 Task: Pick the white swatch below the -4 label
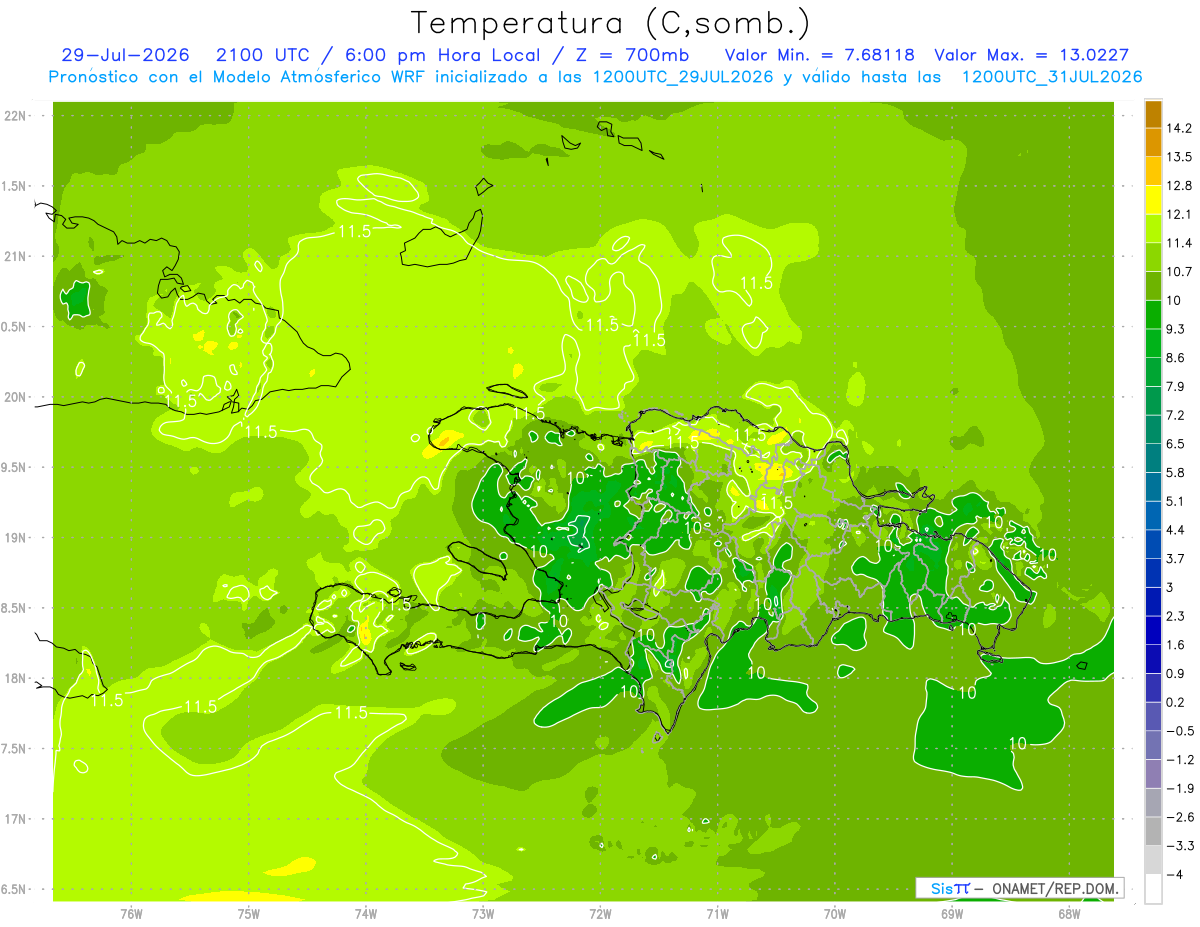1153,889
